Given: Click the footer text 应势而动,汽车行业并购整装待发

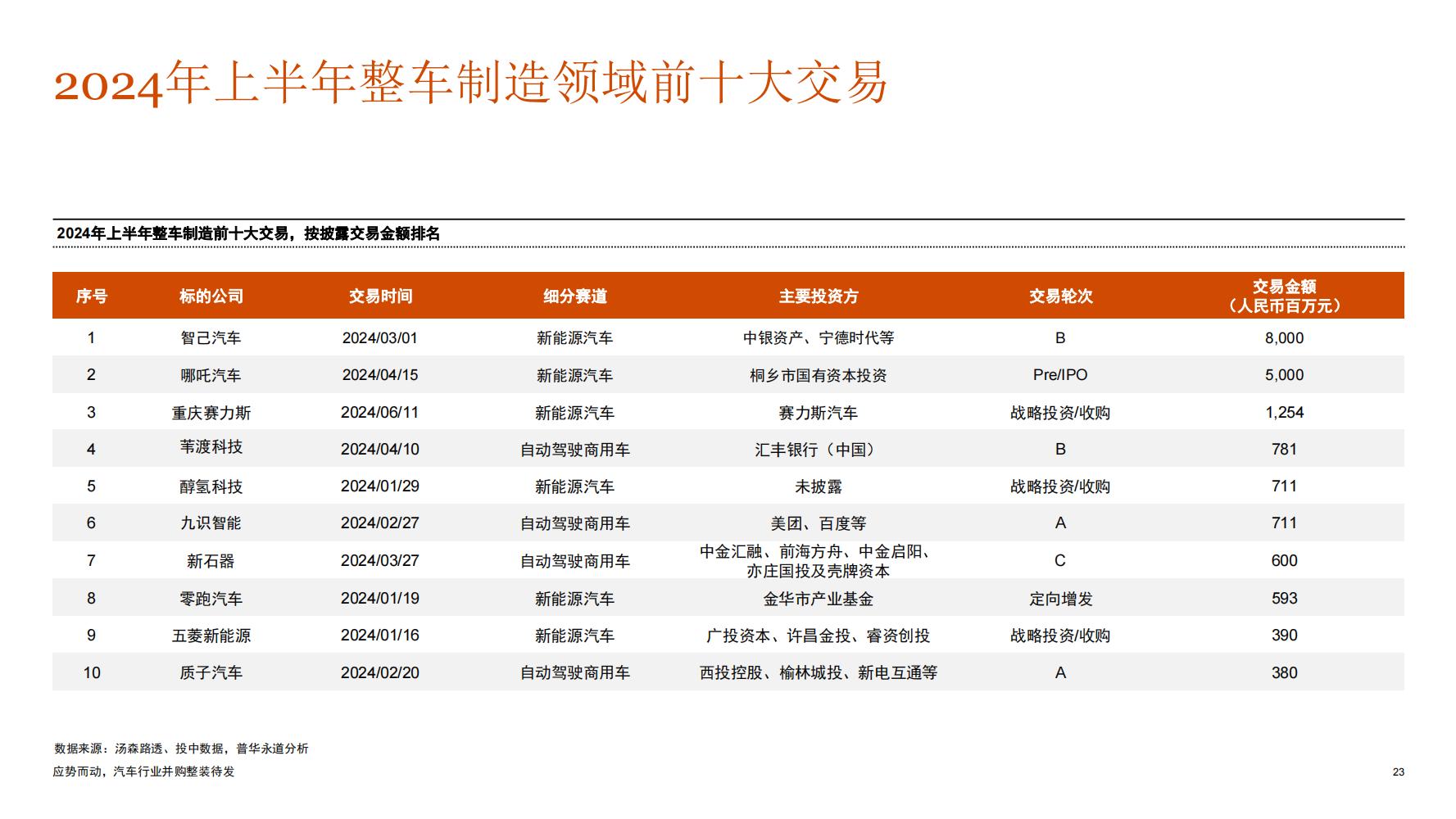Looking at the screenshot, I should (144, 771).
